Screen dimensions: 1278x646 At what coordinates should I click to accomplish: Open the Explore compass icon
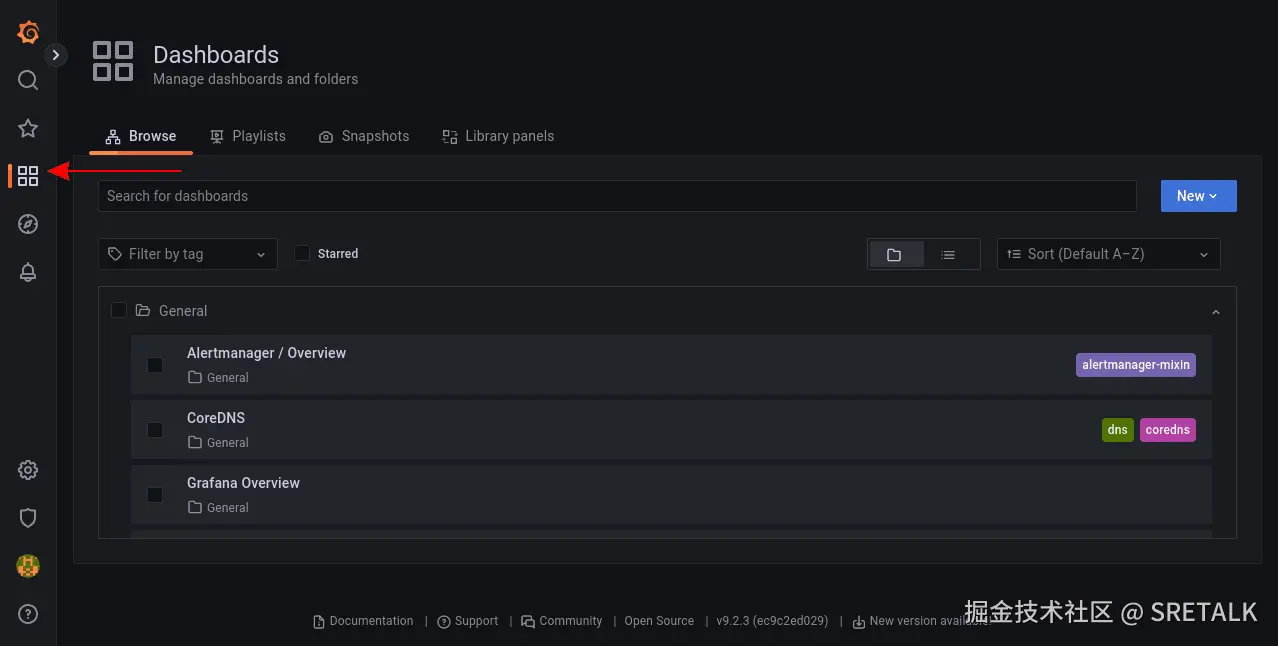tap(28, 224)
